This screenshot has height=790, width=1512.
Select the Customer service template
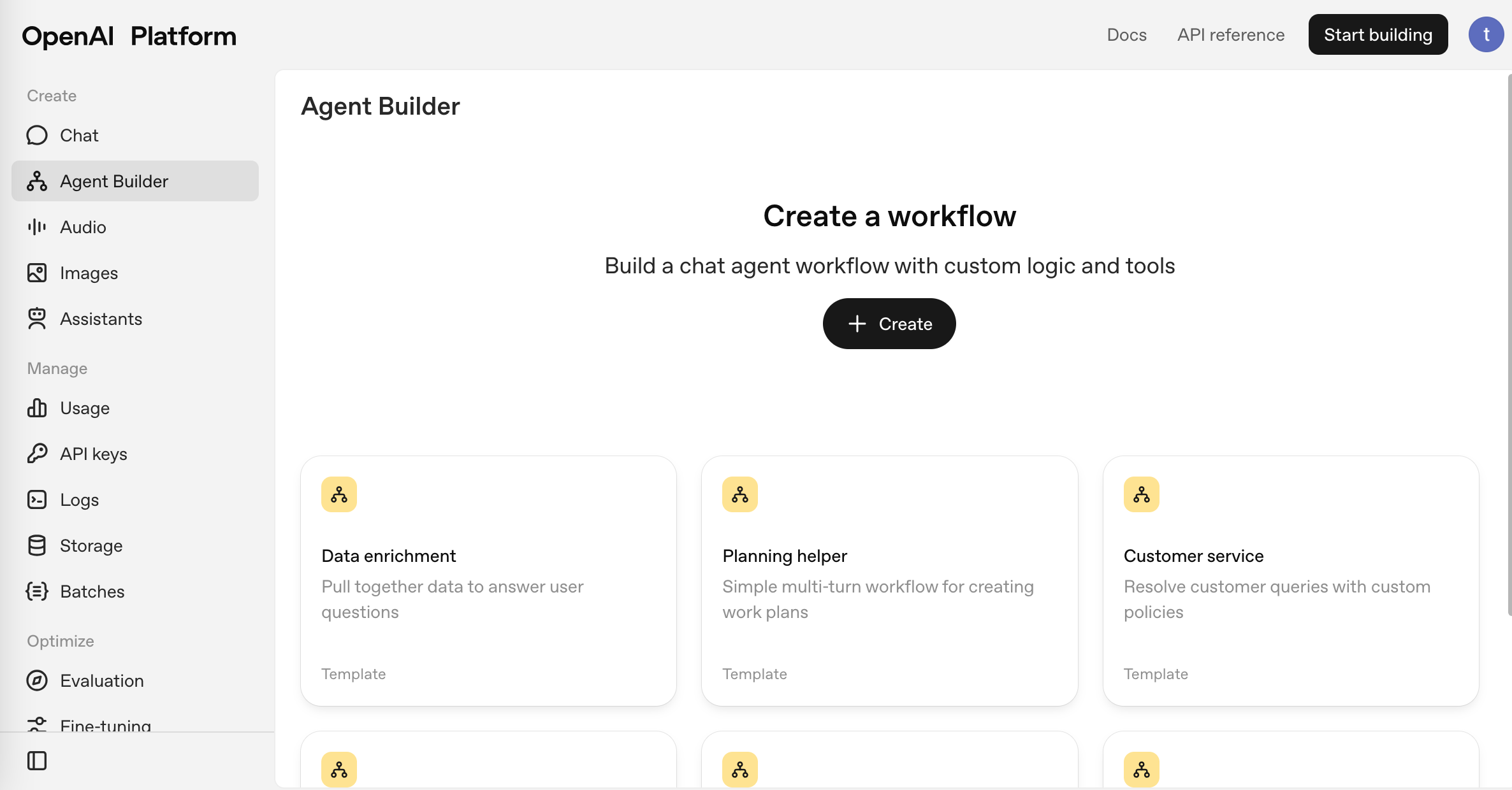1290,580
